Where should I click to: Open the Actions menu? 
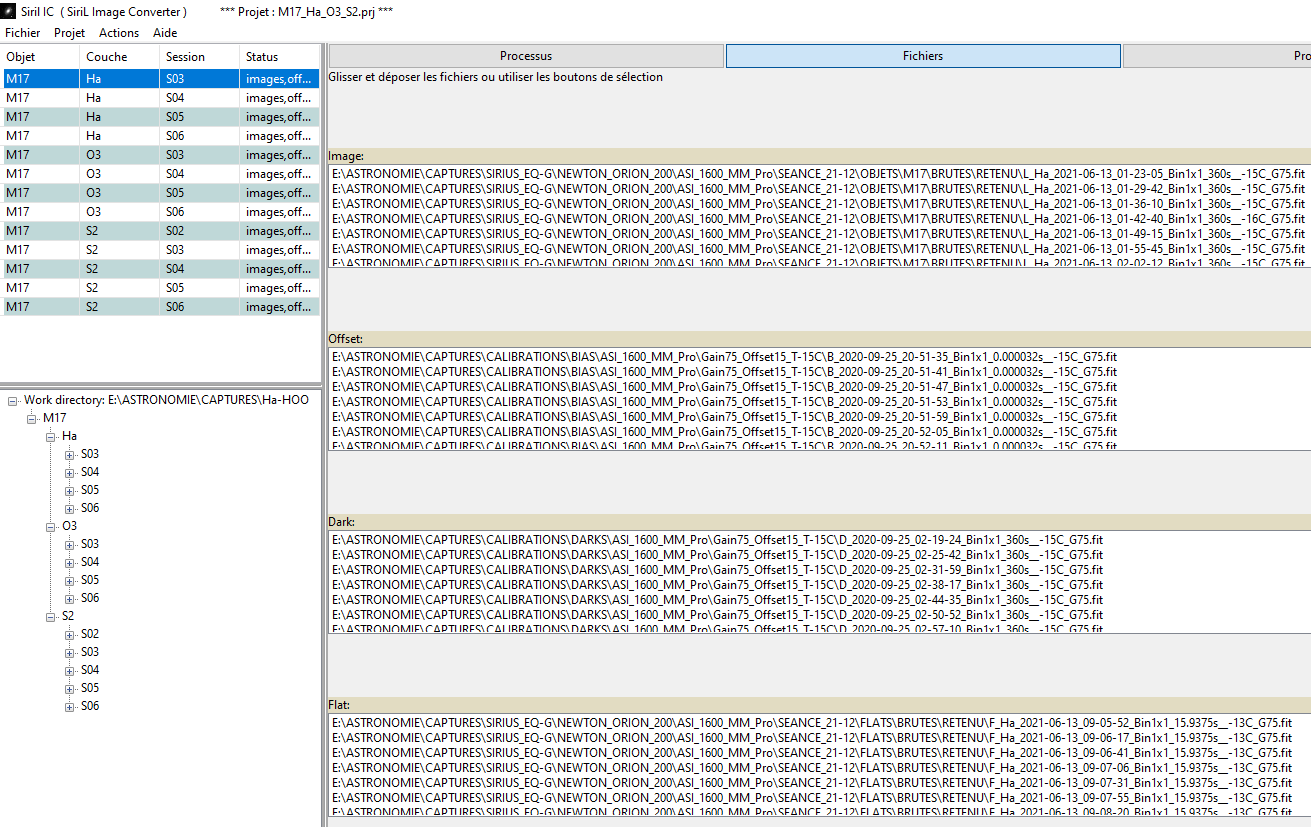119,33
